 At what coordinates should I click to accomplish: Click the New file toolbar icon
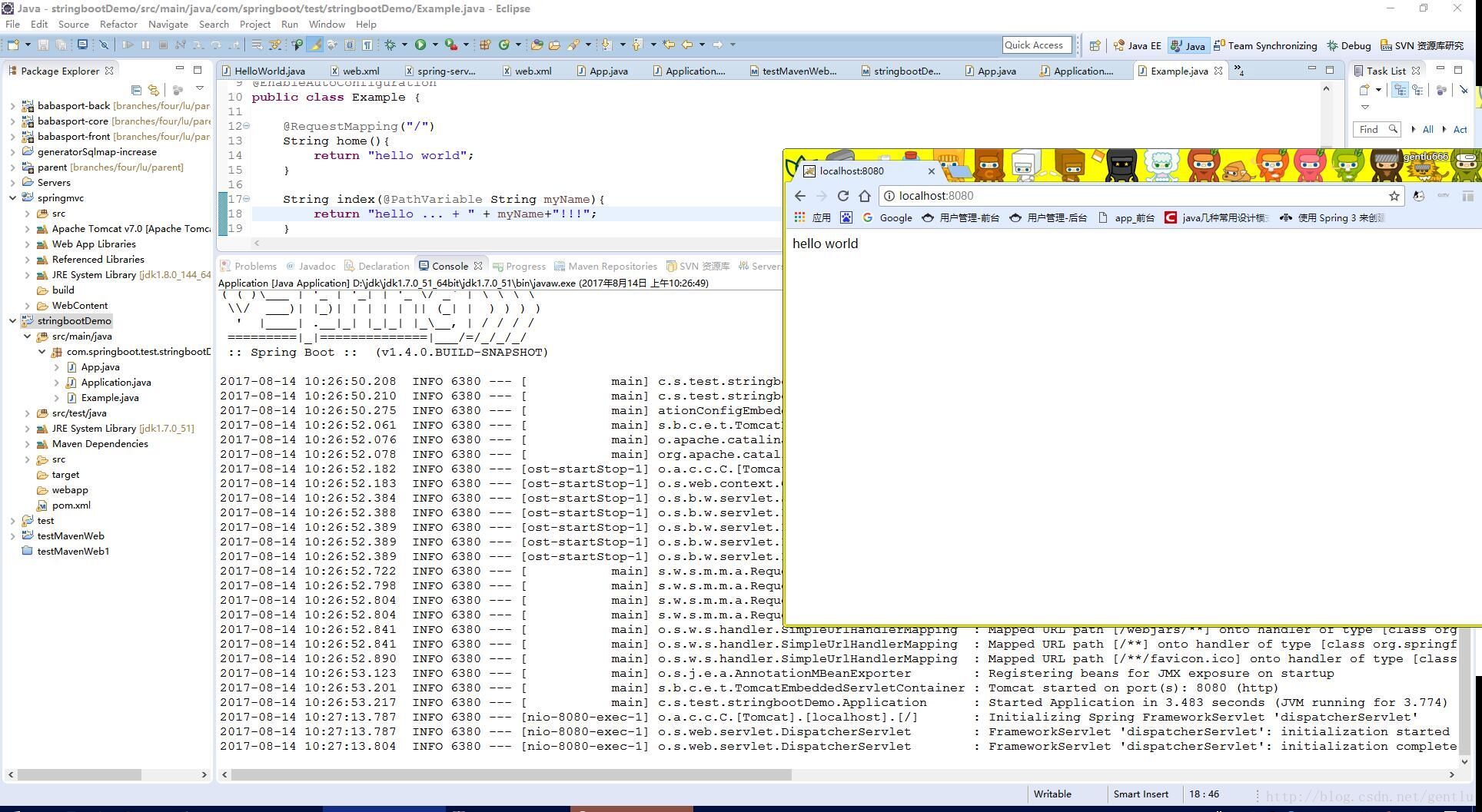[x=13, y=45]
